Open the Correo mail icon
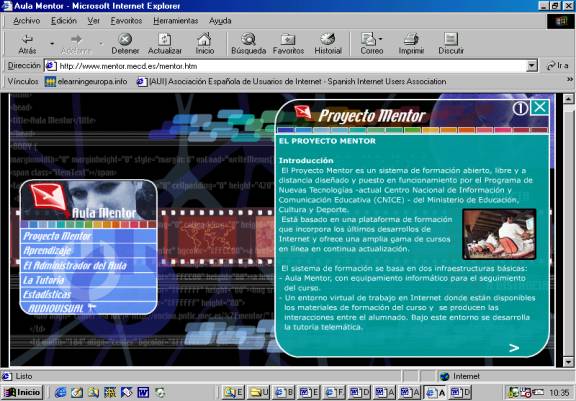The image size is (576, 401). (x=371, y=44)
